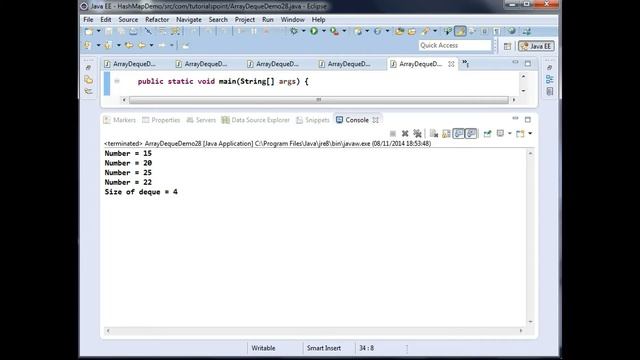Toggle the Pin Console icon

[x=487, y=133]
